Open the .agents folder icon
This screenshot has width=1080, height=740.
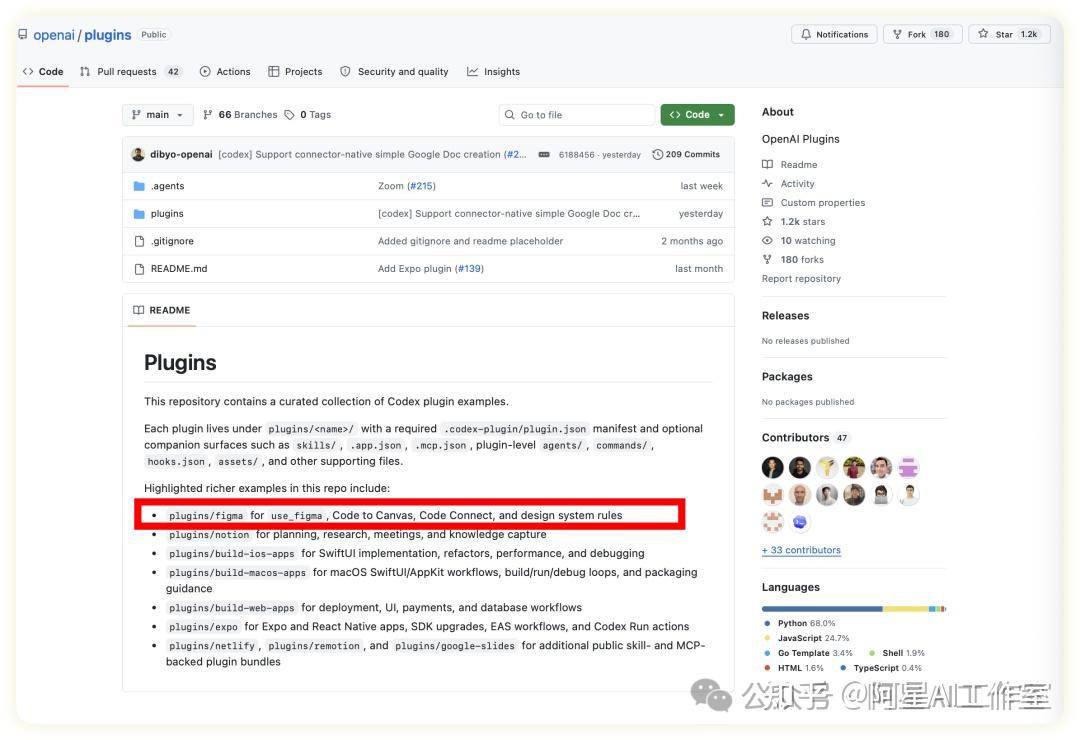(139, 186)
